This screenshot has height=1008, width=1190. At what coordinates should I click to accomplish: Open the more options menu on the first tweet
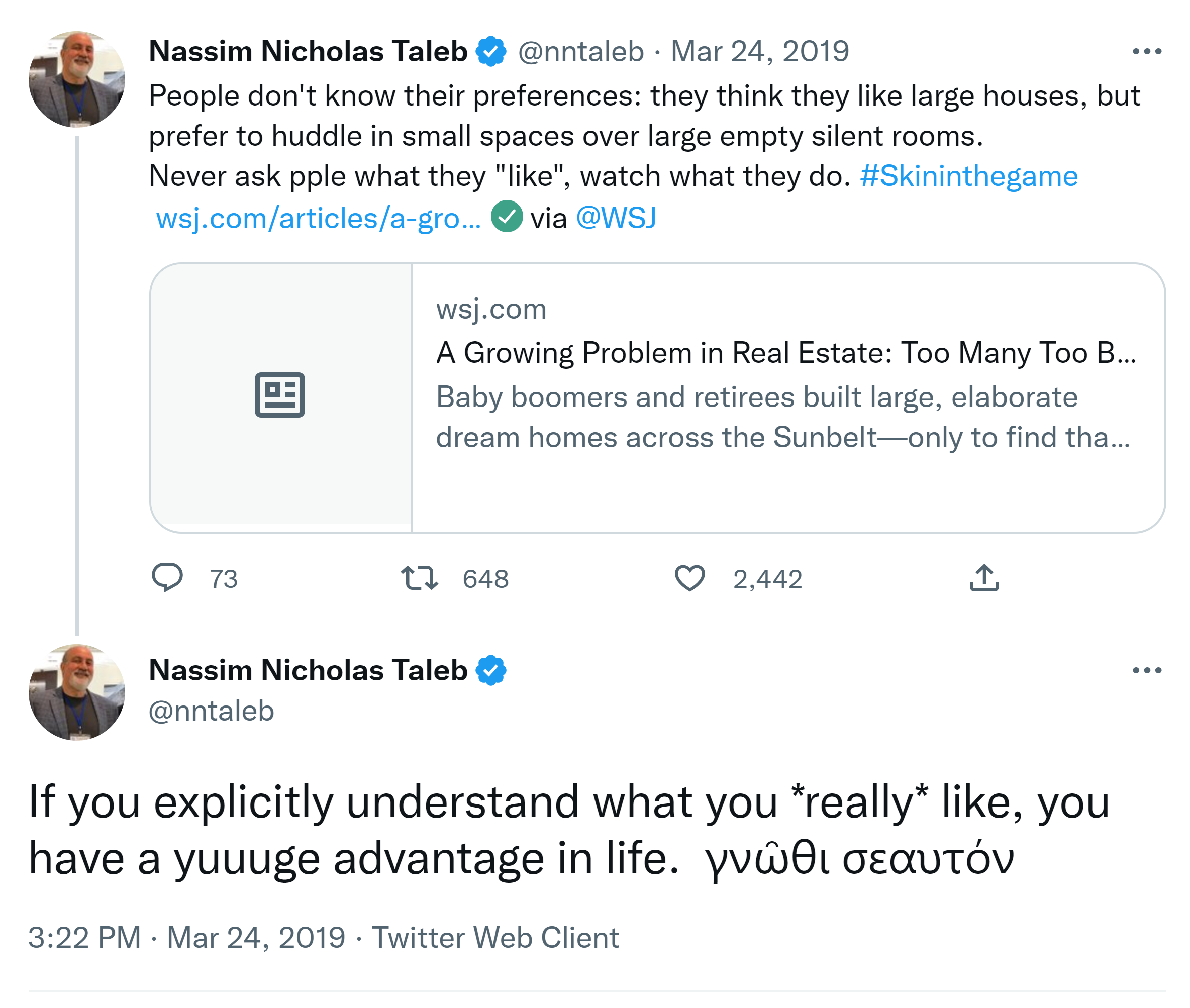coord(1147,51)
